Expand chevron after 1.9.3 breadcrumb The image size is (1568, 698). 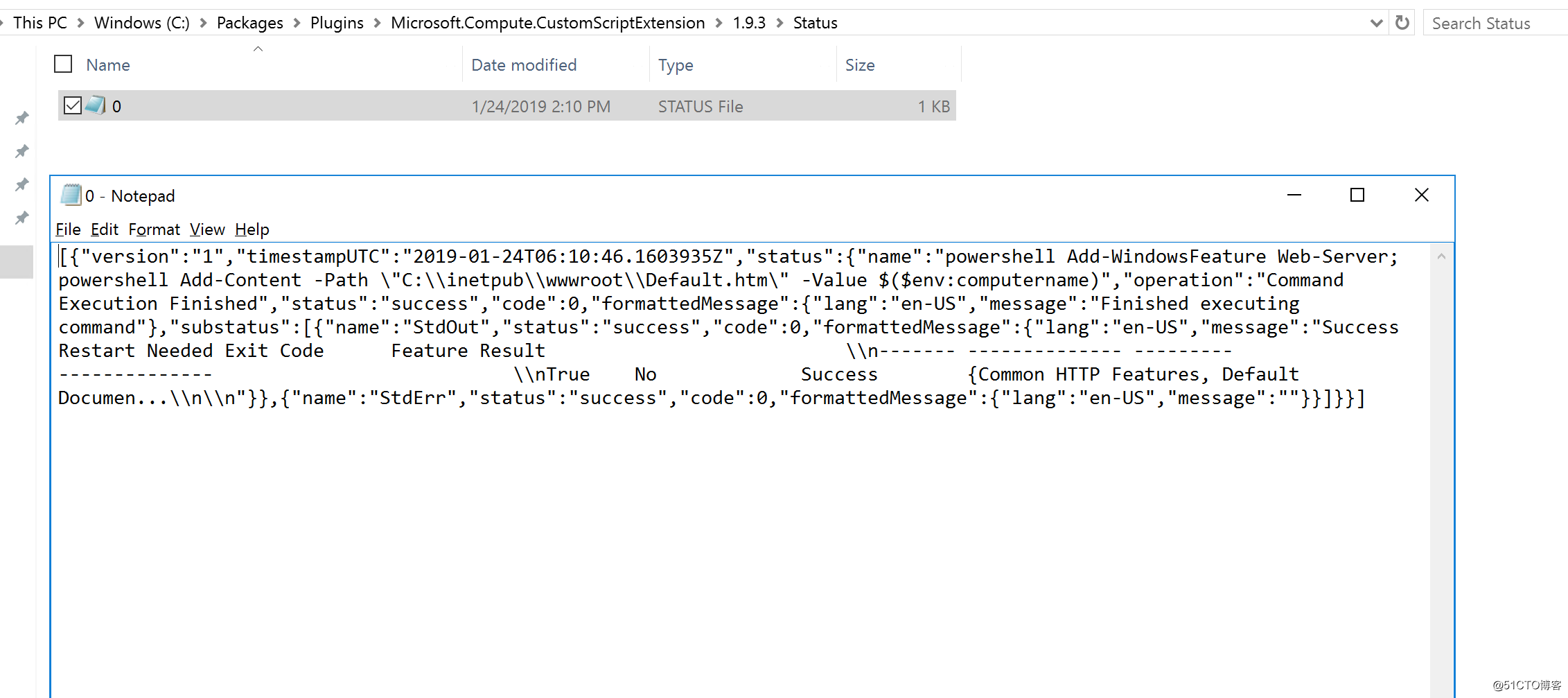[780, 23]
